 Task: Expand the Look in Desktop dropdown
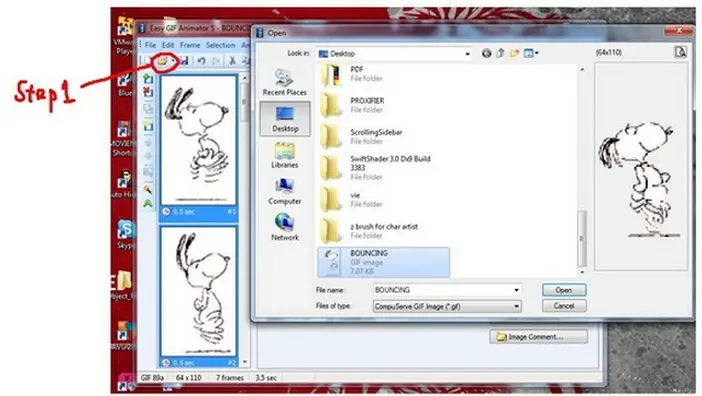coord(467,54)
